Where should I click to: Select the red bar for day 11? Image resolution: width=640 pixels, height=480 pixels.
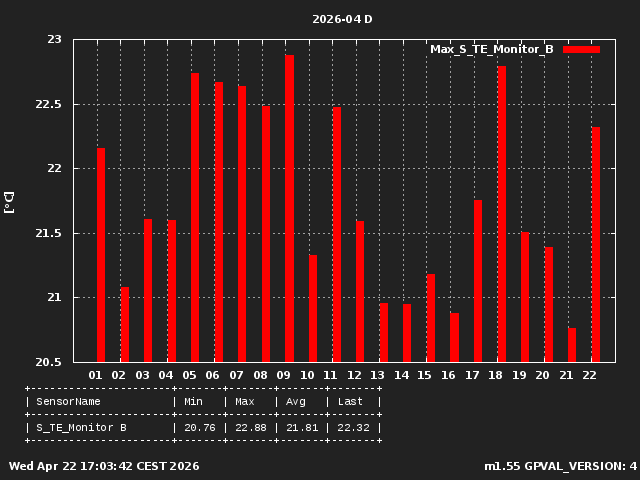click(x=337, y=235)
